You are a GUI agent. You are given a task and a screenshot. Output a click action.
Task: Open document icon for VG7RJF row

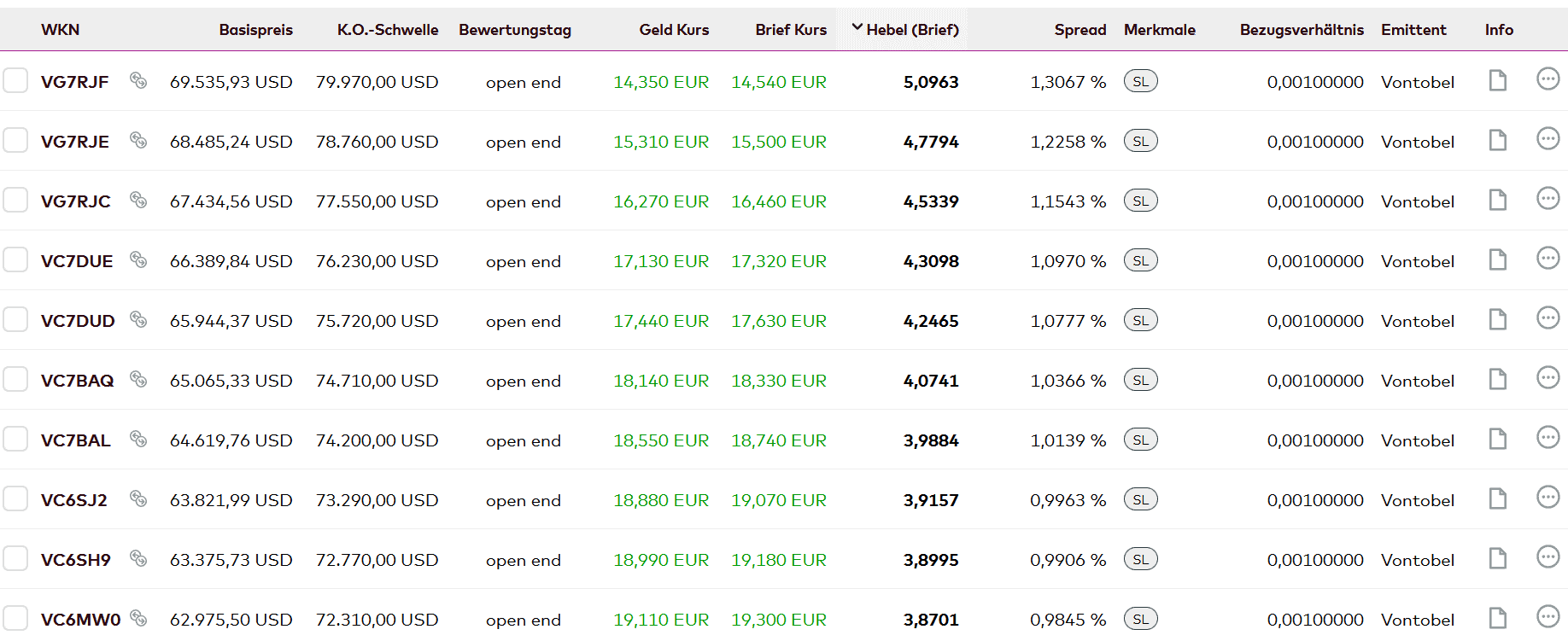tap(1497, 80)
